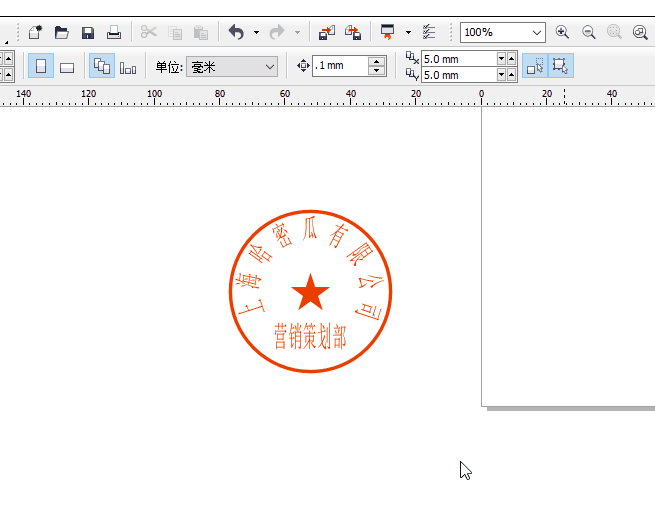Set page orientation to landscape
The height and width of the screenshot is (521, 655).
coord(67,67)
